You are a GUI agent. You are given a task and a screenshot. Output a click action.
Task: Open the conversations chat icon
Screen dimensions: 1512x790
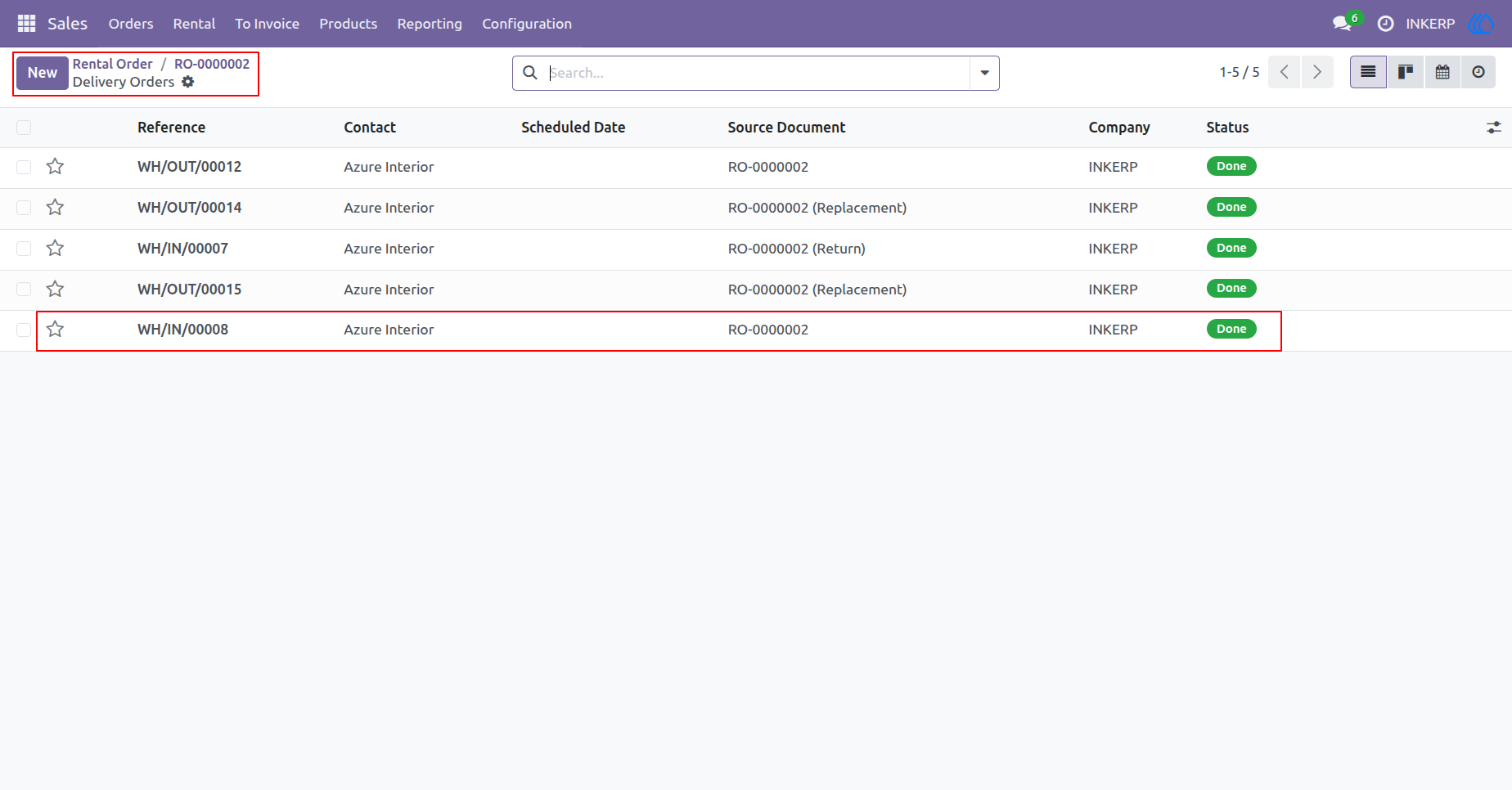pos(1342,24)
